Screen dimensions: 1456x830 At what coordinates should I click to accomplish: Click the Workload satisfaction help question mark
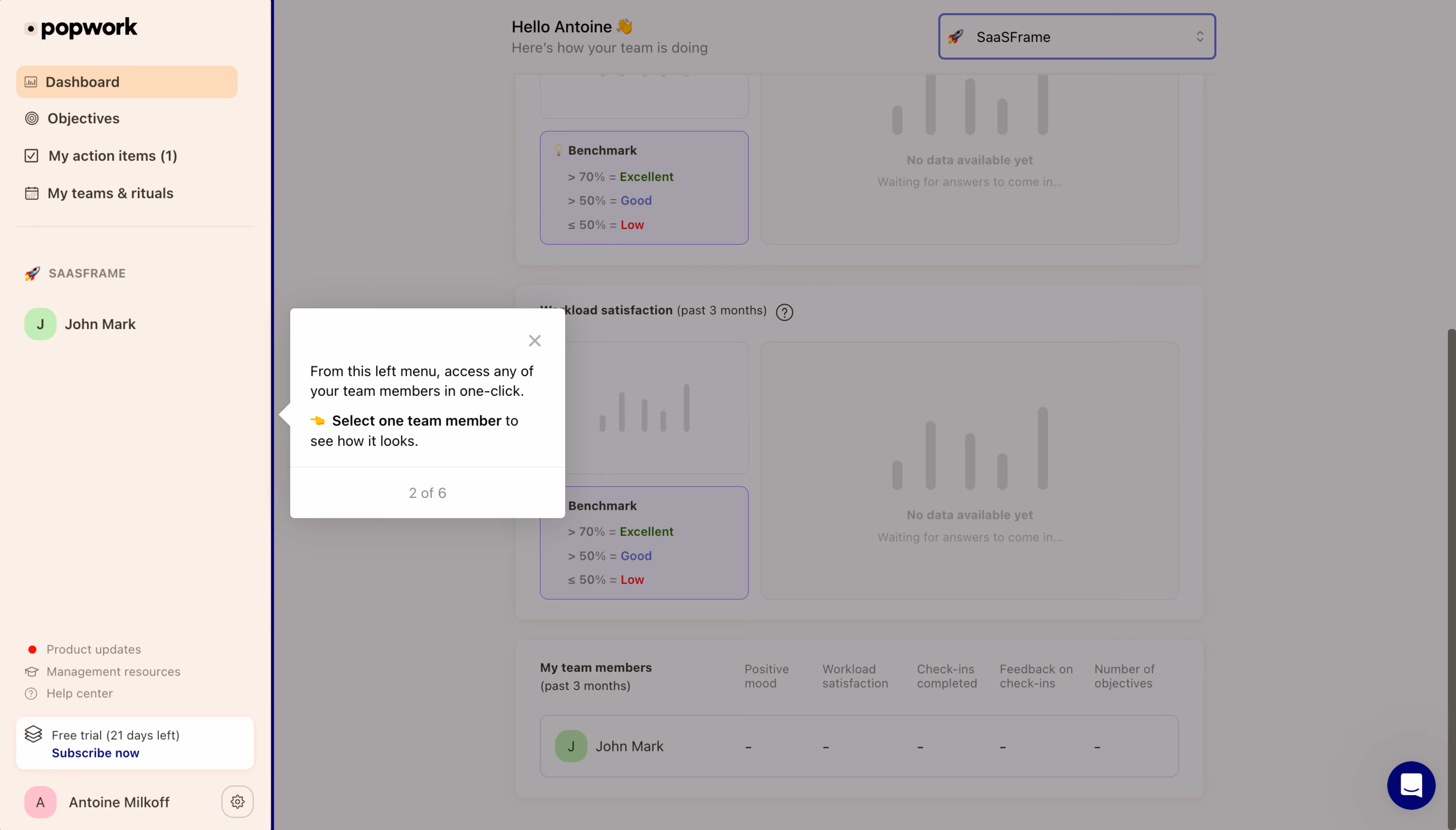coord(784,312)
